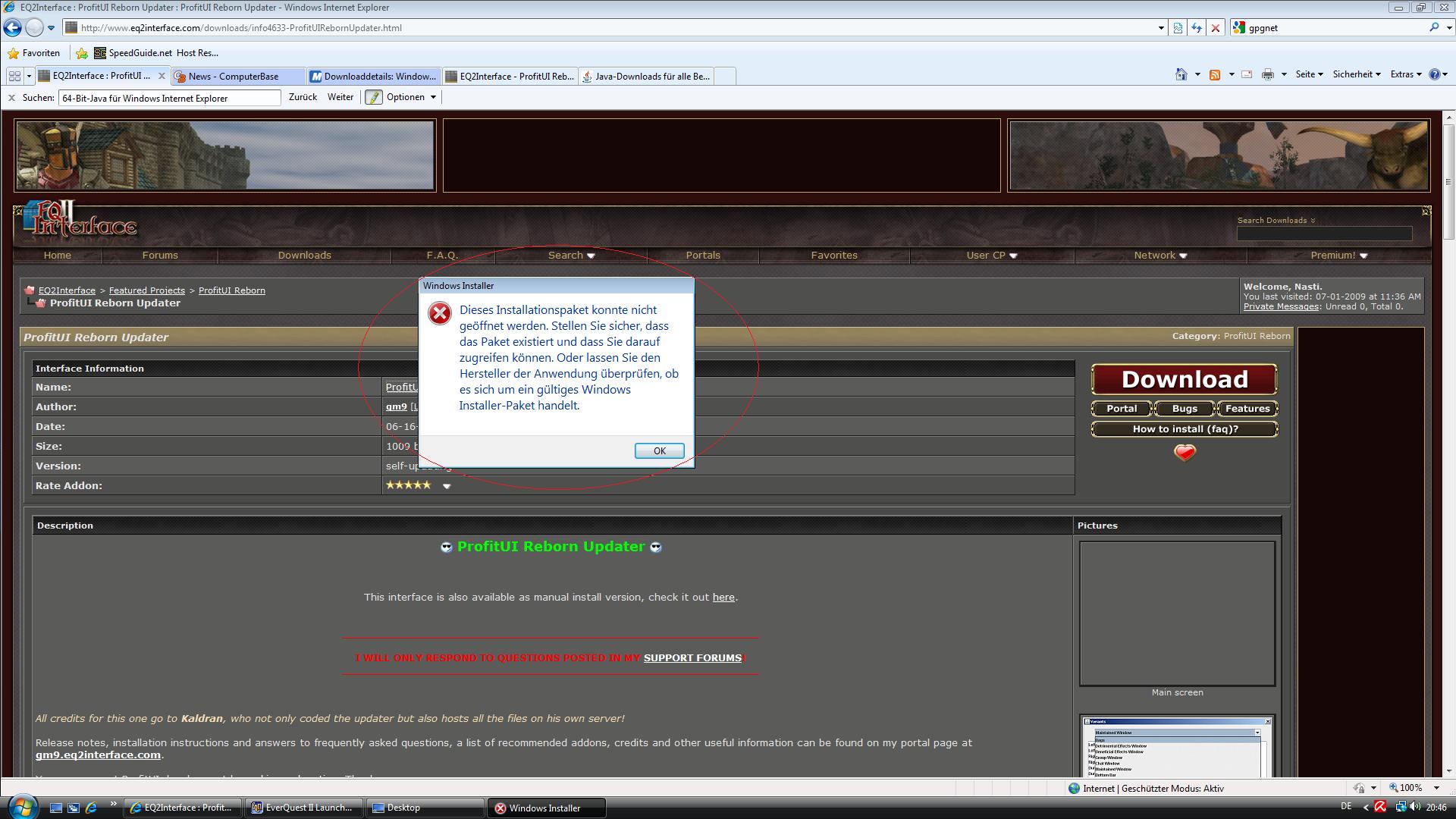Image resolution: width=1456 pixels, height=819 pixels.
Task: Click the big red Download button
Action: coord(1184,379)
